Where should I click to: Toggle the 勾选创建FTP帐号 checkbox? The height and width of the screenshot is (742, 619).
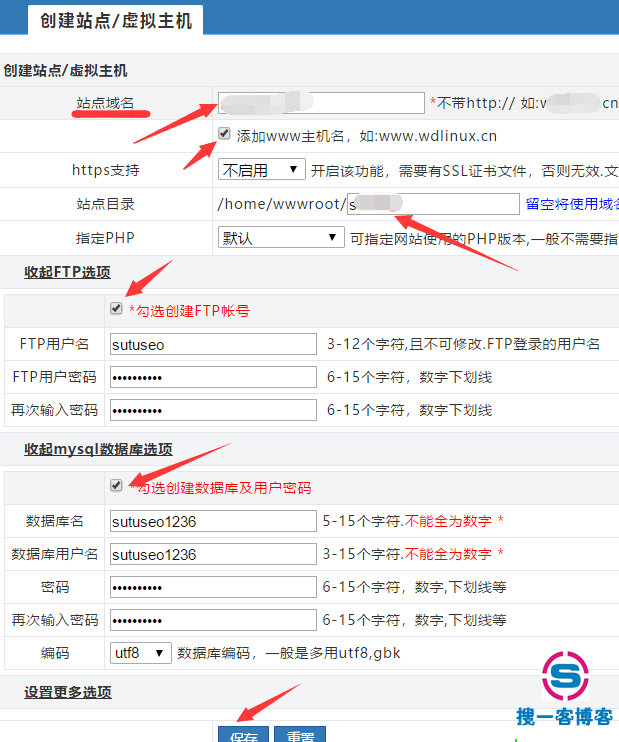point(117,309)
